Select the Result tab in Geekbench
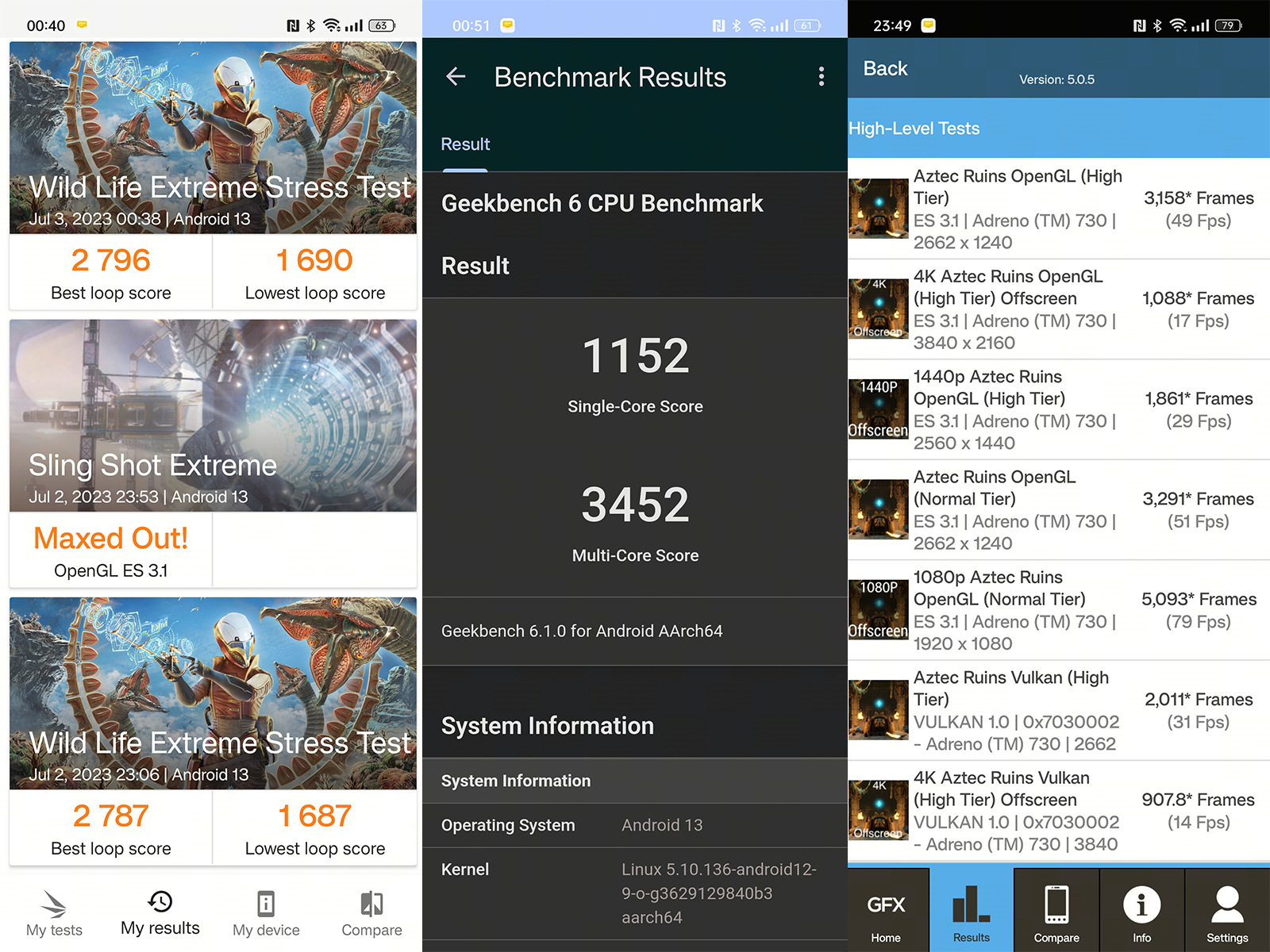Image resolution: width=1270 pixels, height=952 pixels. 465,144
